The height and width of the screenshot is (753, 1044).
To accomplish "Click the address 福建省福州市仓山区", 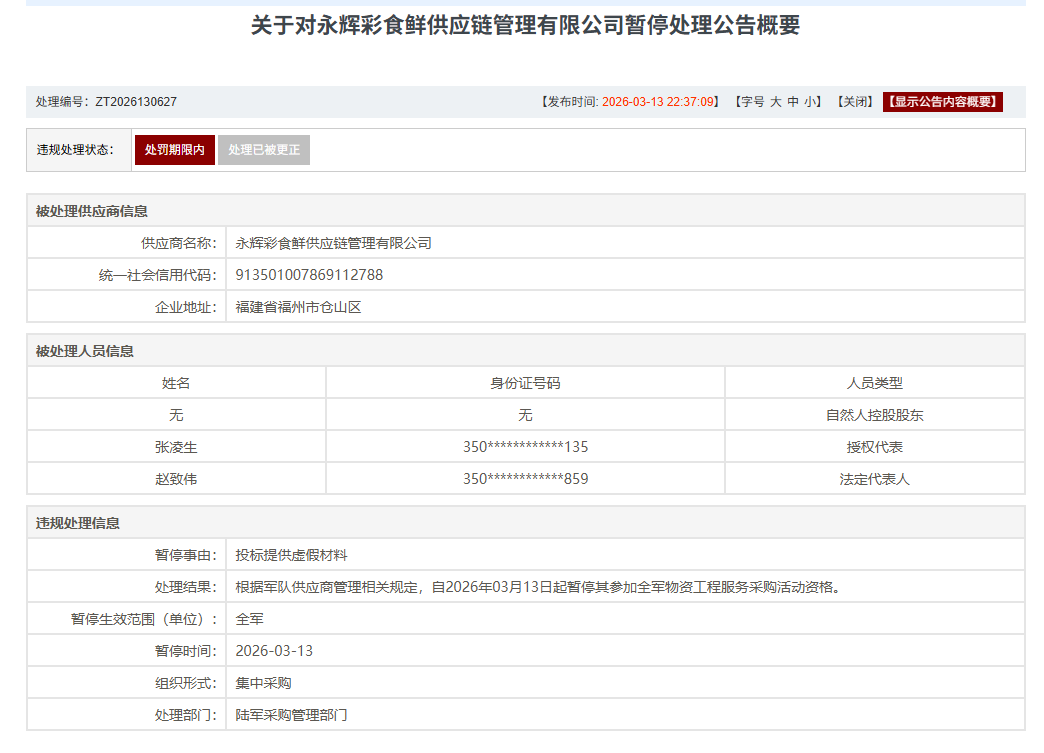I will click(x=298, y=307).
